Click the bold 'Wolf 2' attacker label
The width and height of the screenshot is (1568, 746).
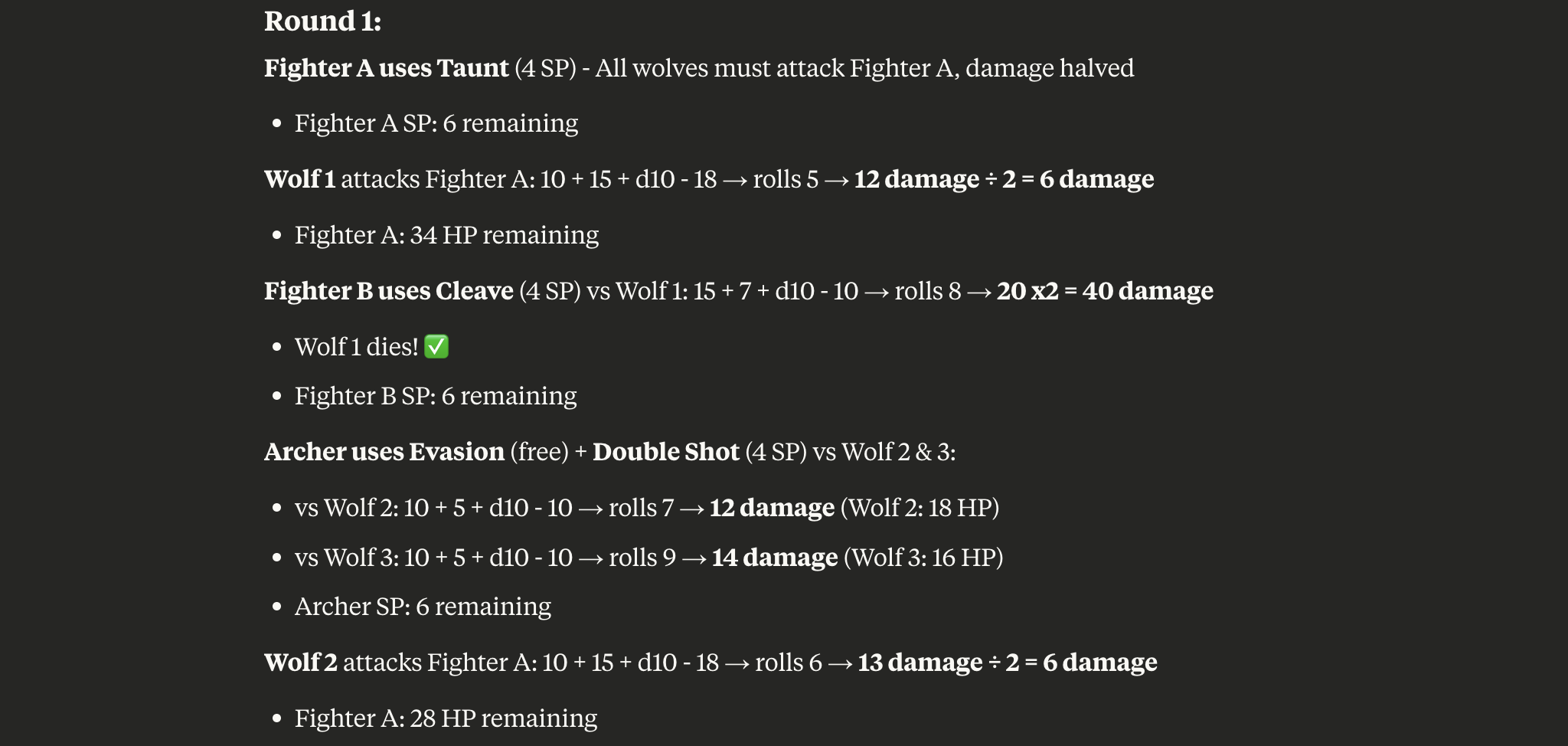(301, 663)
